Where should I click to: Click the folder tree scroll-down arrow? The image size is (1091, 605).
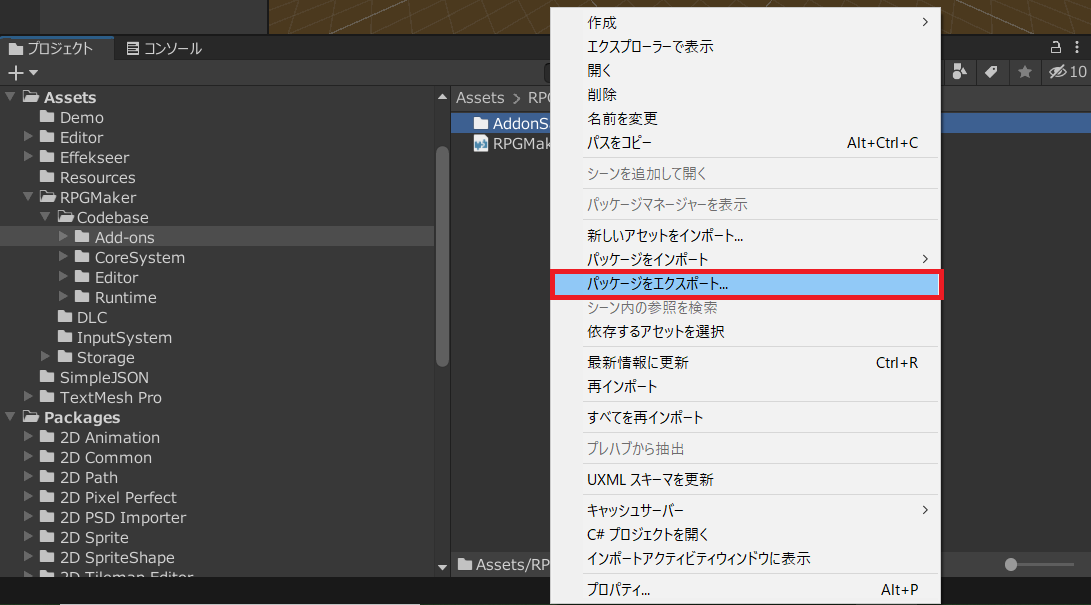[443, 567]
